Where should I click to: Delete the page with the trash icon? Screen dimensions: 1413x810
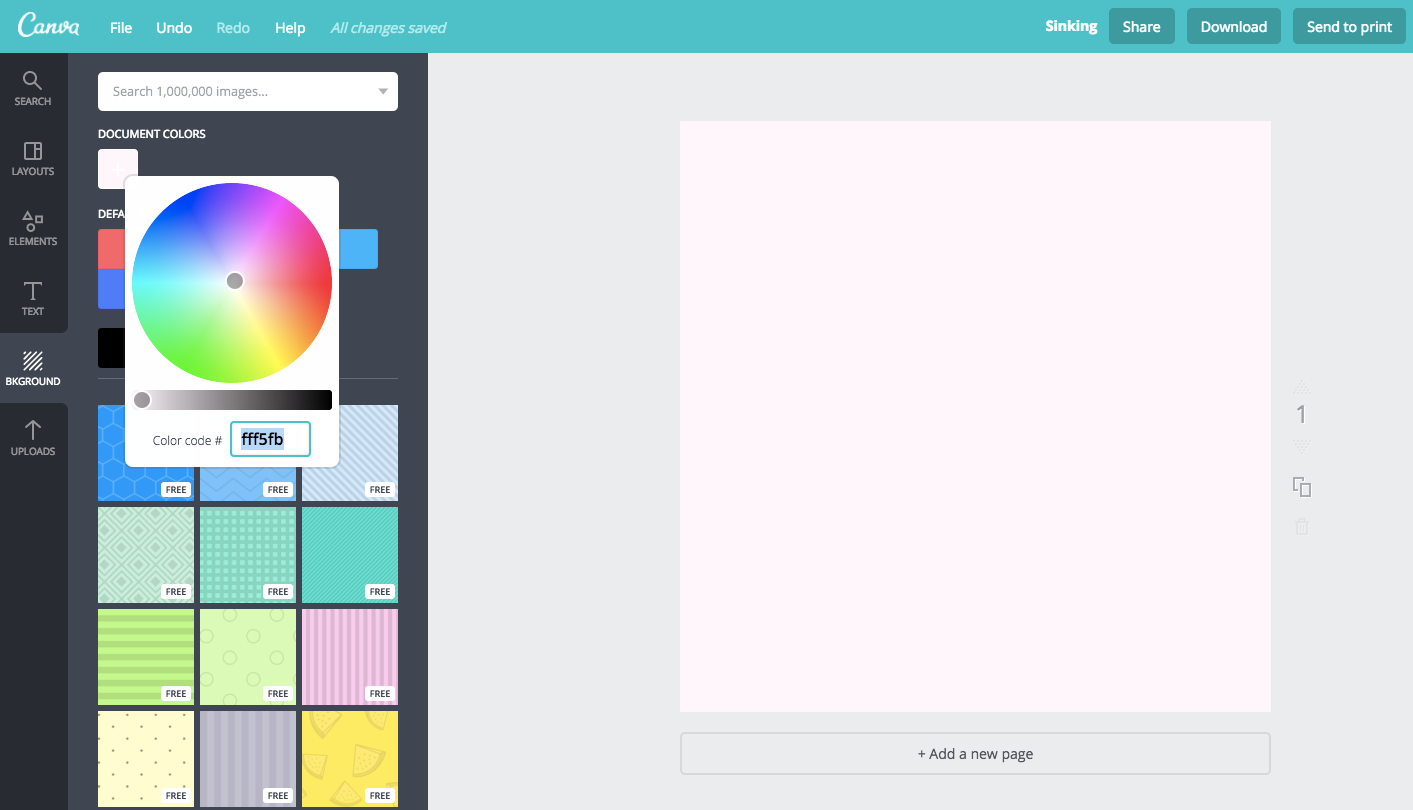1301,526
